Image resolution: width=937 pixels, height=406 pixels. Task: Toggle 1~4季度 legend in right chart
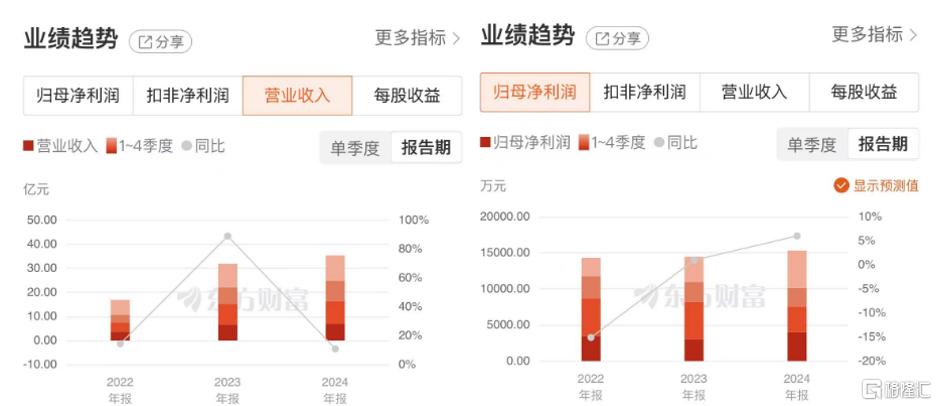tap(612, 142)
